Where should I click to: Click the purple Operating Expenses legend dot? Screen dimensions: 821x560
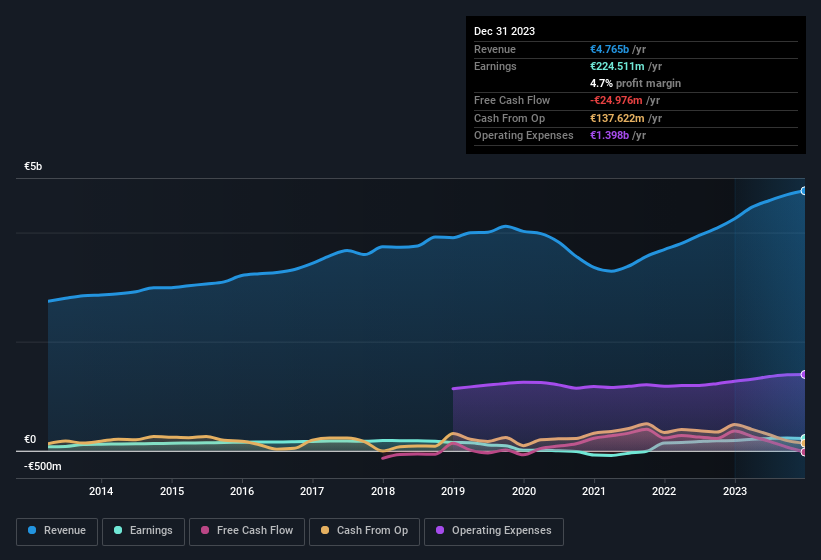pyautogui.click(x=441, y=531)
